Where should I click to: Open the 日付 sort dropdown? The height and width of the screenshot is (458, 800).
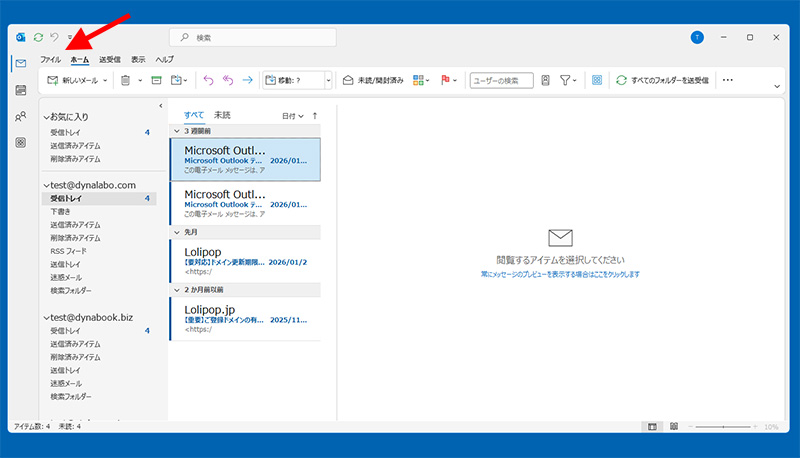click(292, 116)
